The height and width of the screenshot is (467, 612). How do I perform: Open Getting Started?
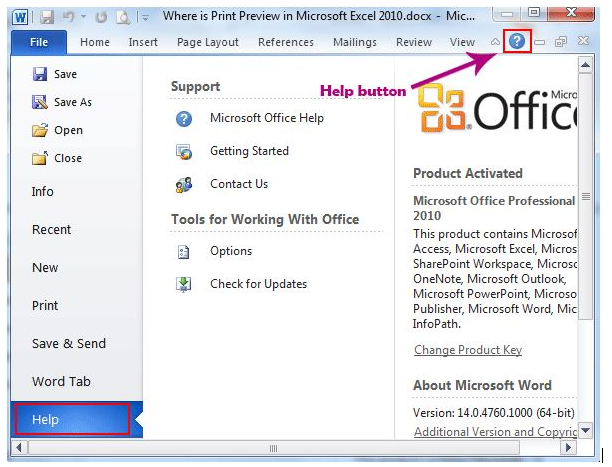pos(249,151)
